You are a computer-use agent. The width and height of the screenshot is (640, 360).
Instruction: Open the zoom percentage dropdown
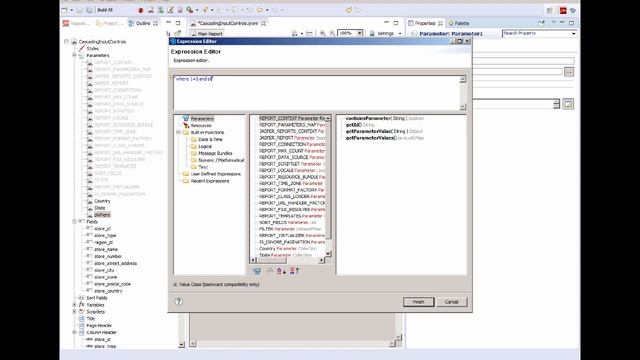tap(359, 33)
